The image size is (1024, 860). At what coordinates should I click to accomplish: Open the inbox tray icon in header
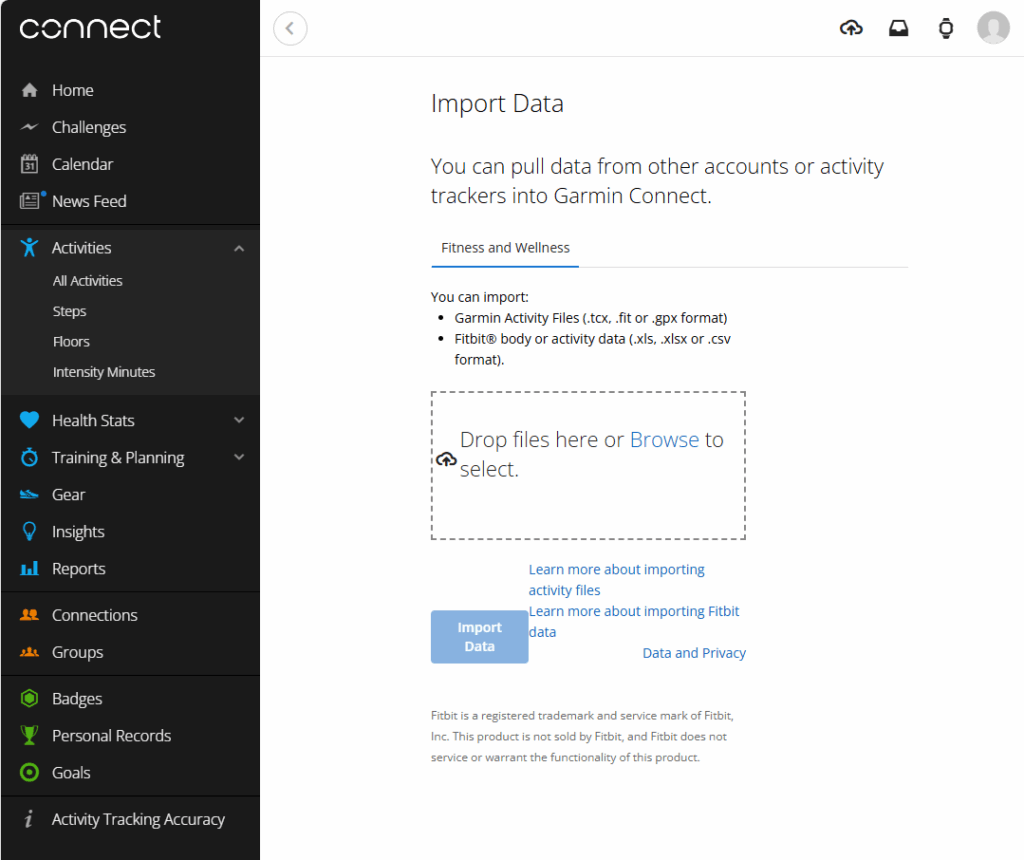[x=899, y=28]
